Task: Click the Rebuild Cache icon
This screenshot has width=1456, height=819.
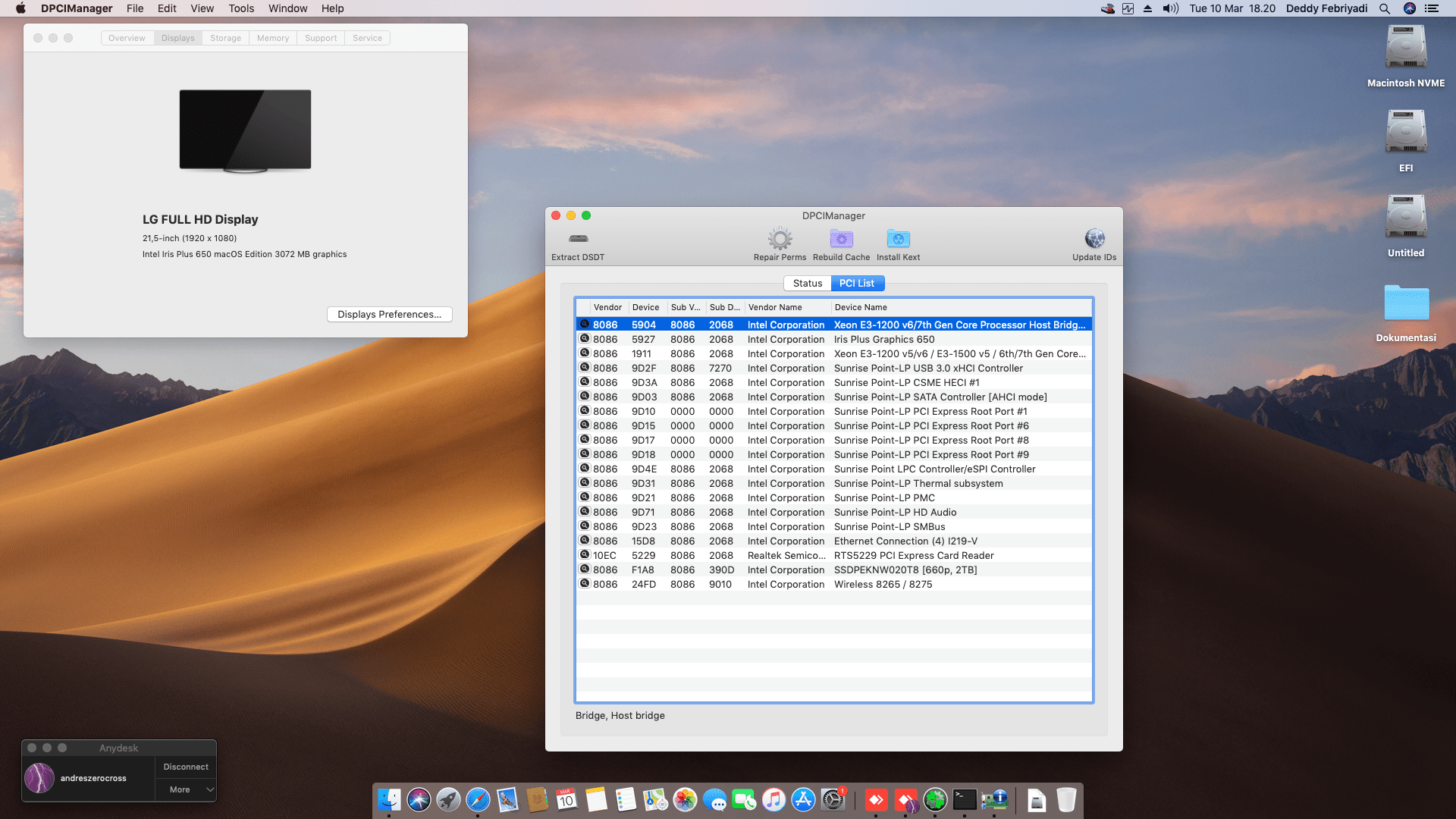Action: pyautogui.click(x=841, y=239)
